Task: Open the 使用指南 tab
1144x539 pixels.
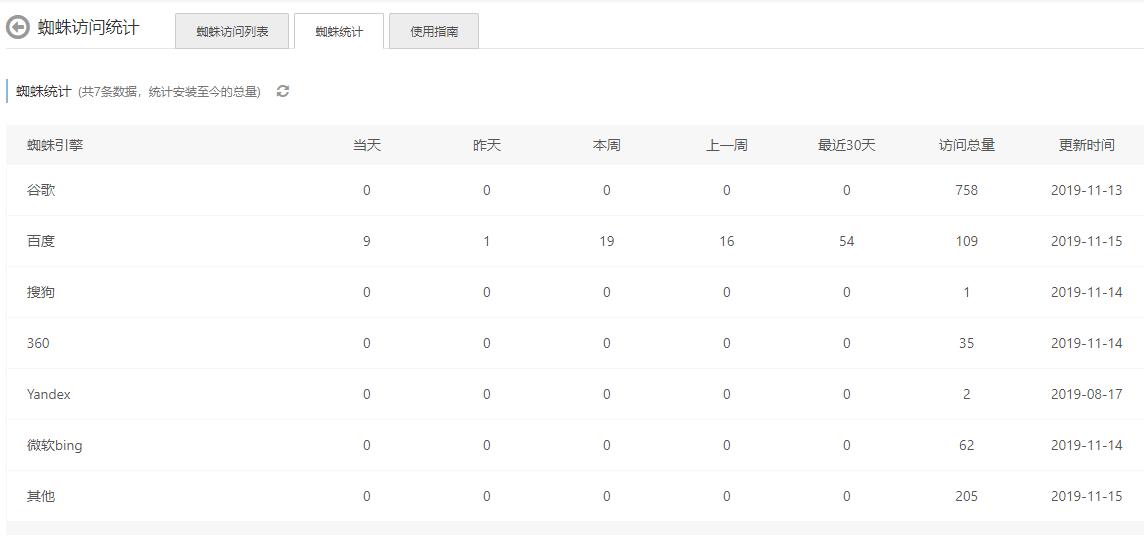Action: pyautogui.click(x=433, y=31)
